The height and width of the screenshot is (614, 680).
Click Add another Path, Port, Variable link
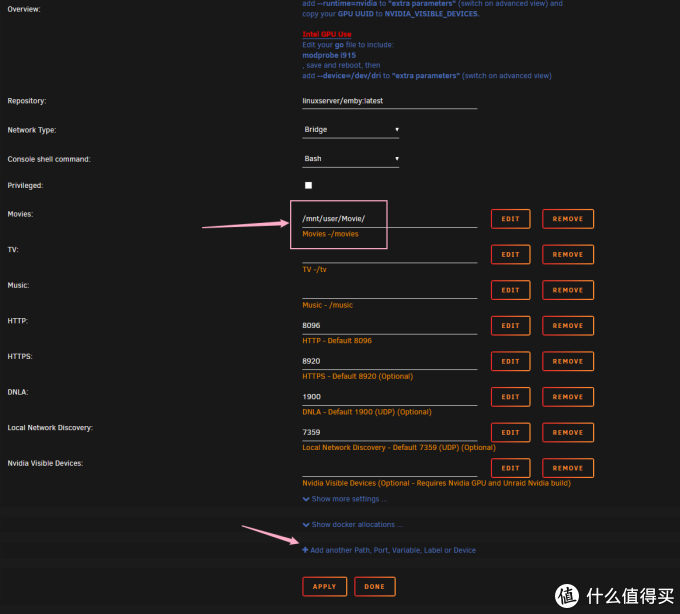(389, 550)
